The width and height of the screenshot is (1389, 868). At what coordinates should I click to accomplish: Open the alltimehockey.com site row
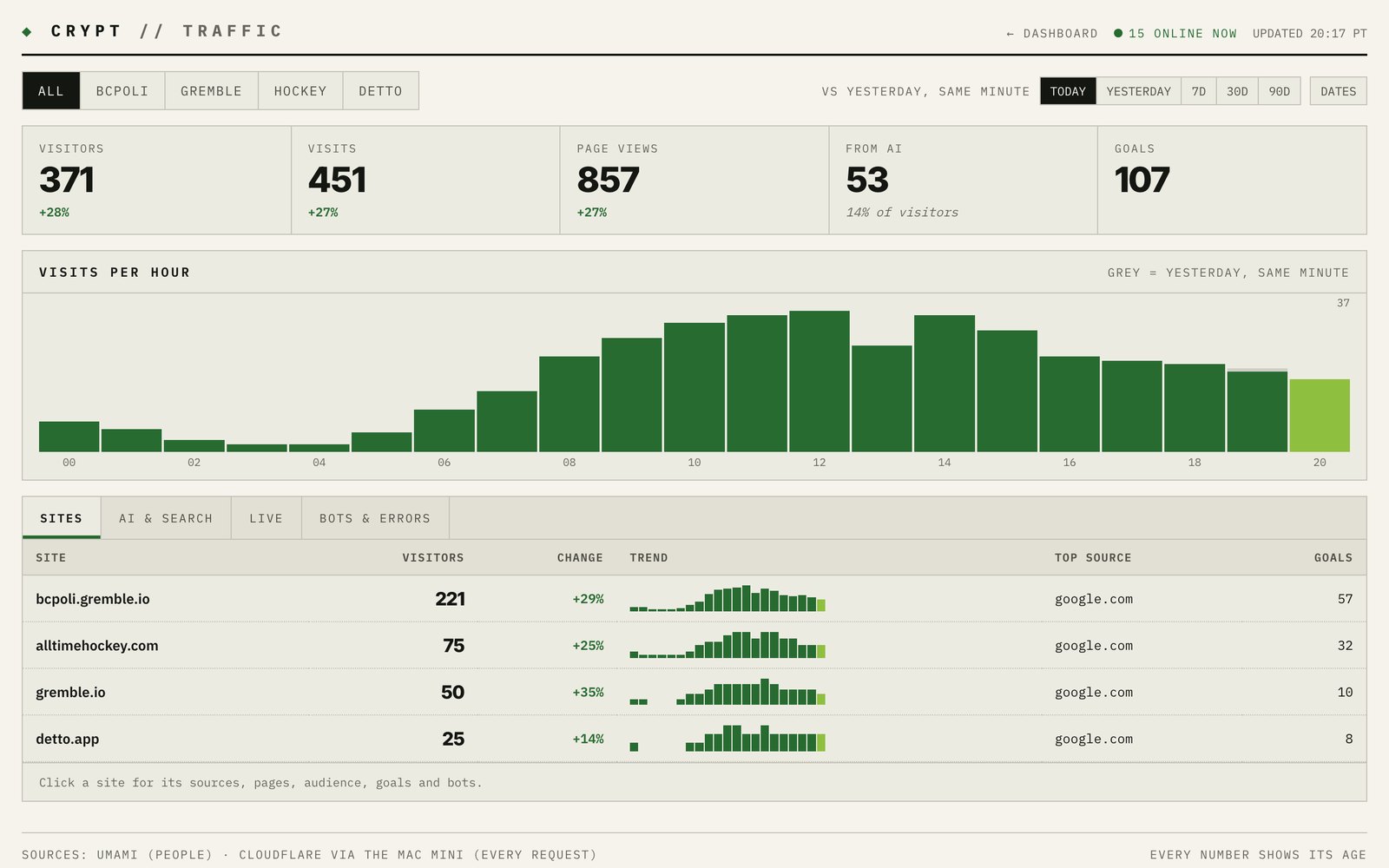(x=694, y=646)
